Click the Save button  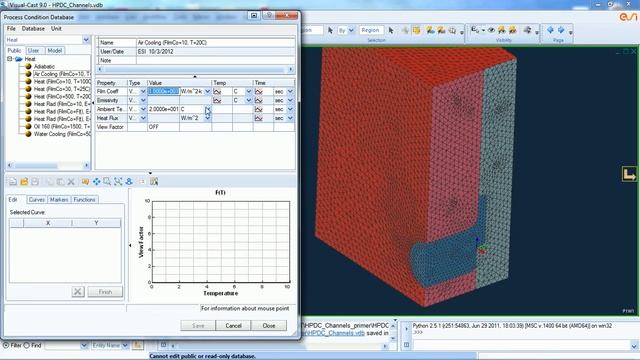pos(198,326)
